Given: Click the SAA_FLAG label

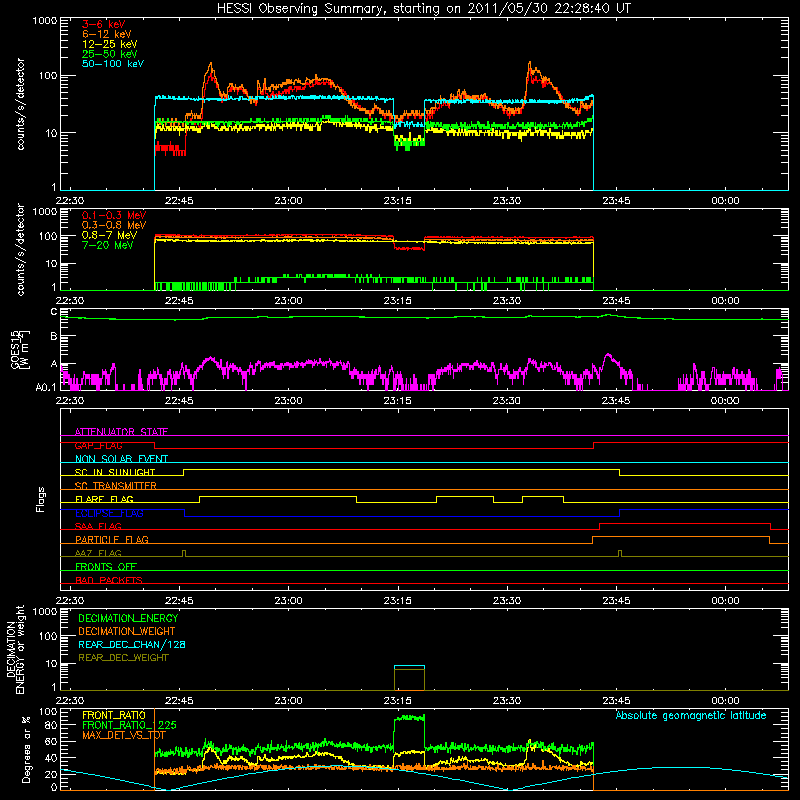Looking at the screenshot, I should click(98, 526).
